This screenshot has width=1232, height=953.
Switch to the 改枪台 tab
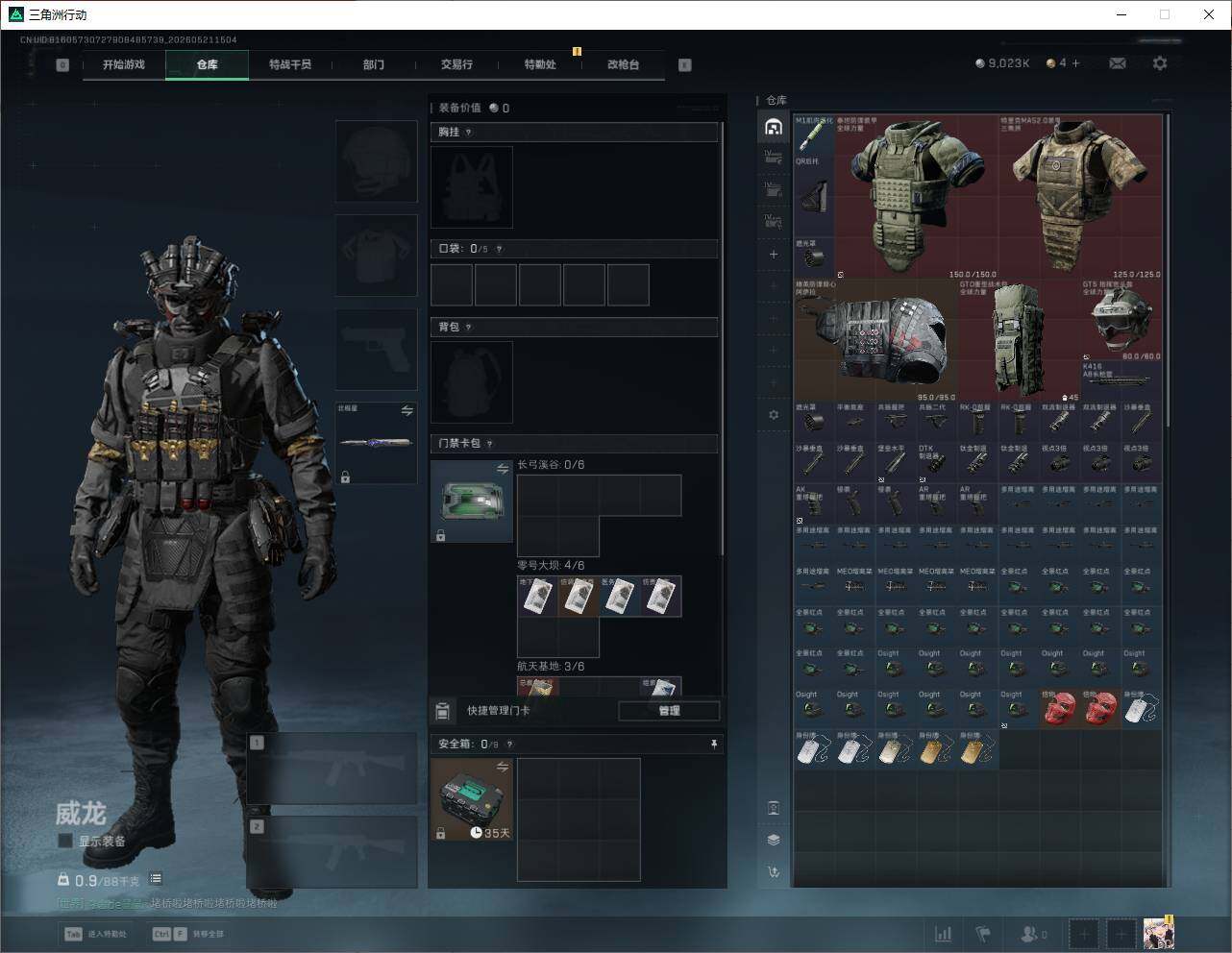tap(623, 64)
